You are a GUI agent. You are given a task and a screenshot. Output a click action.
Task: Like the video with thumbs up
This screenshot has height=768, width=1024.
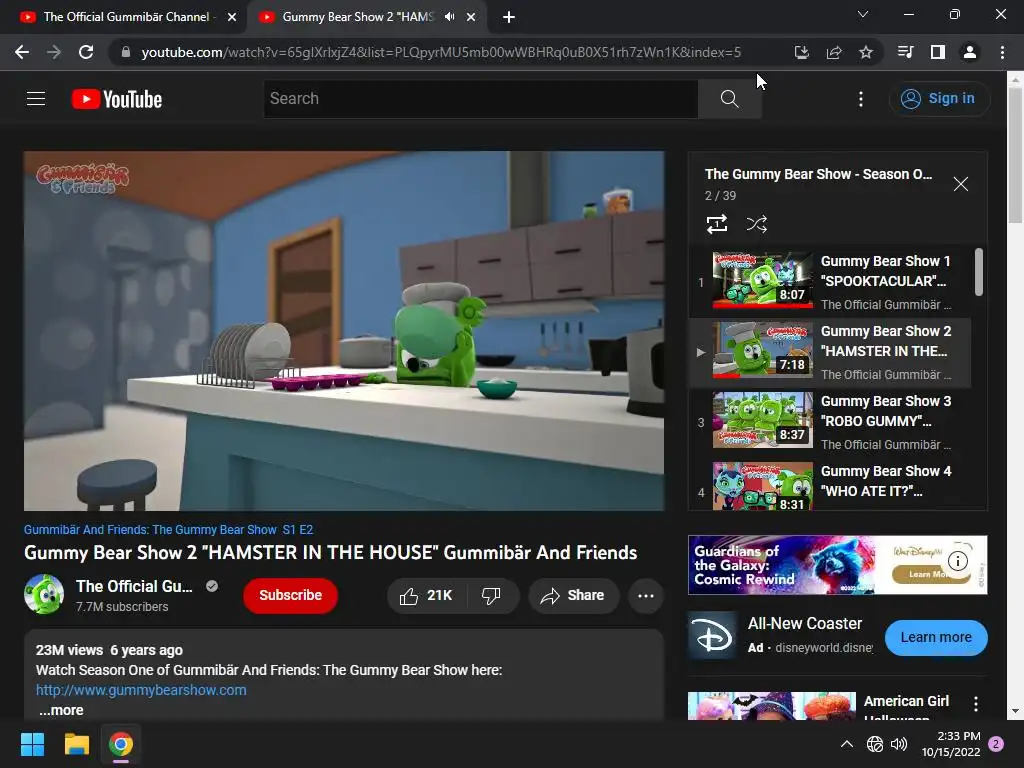(x=427, y=596)
